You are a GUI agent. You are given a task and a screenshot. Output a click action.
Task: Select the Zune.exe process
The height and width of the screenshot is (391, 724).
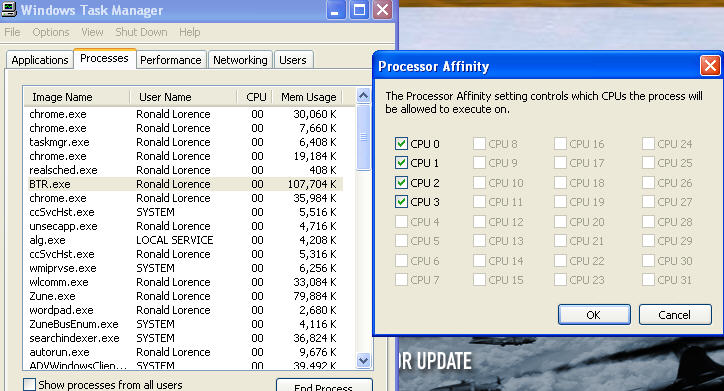52,296
